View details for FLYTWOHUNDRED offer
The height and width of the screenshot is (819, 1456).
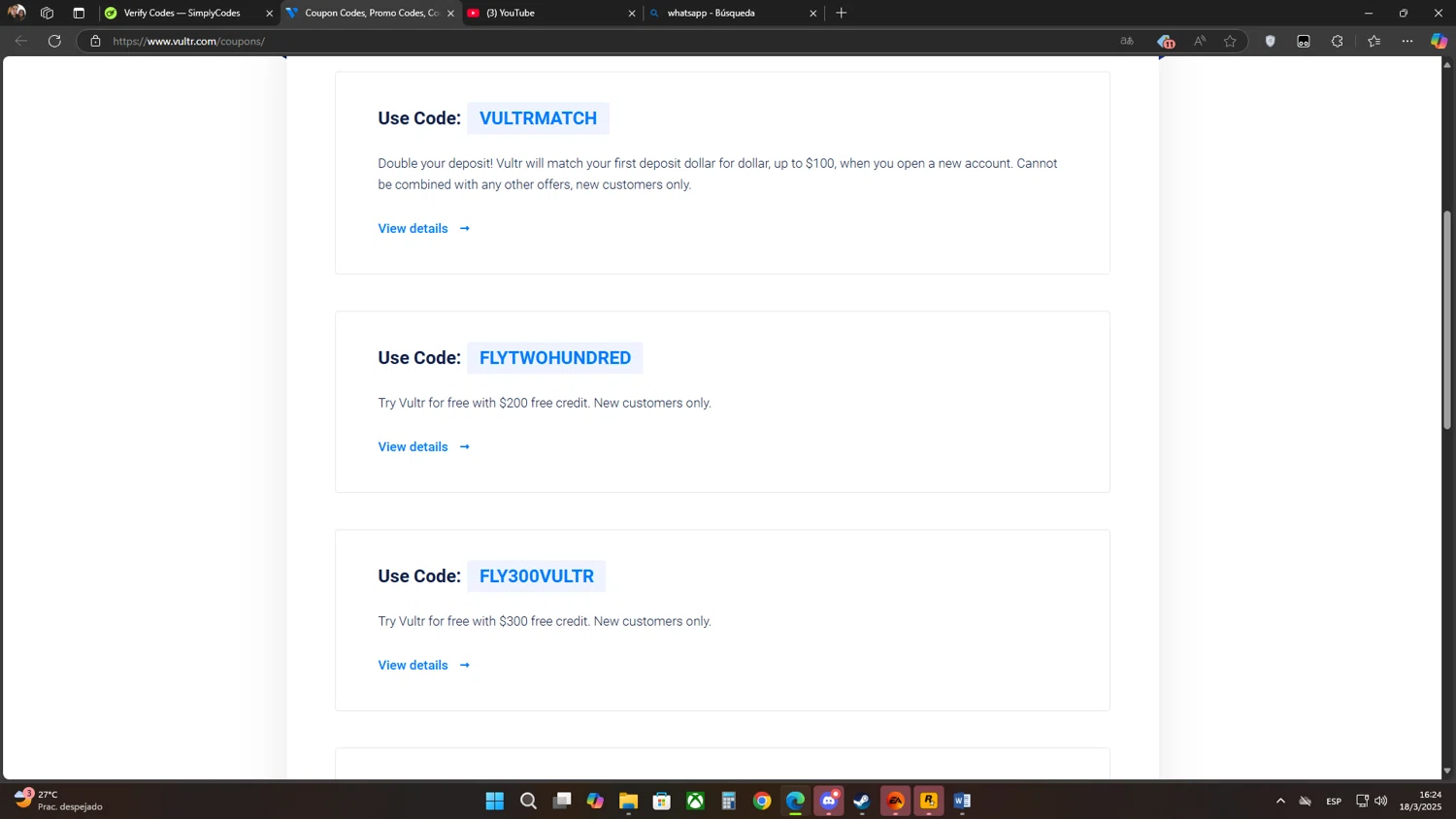424,446
